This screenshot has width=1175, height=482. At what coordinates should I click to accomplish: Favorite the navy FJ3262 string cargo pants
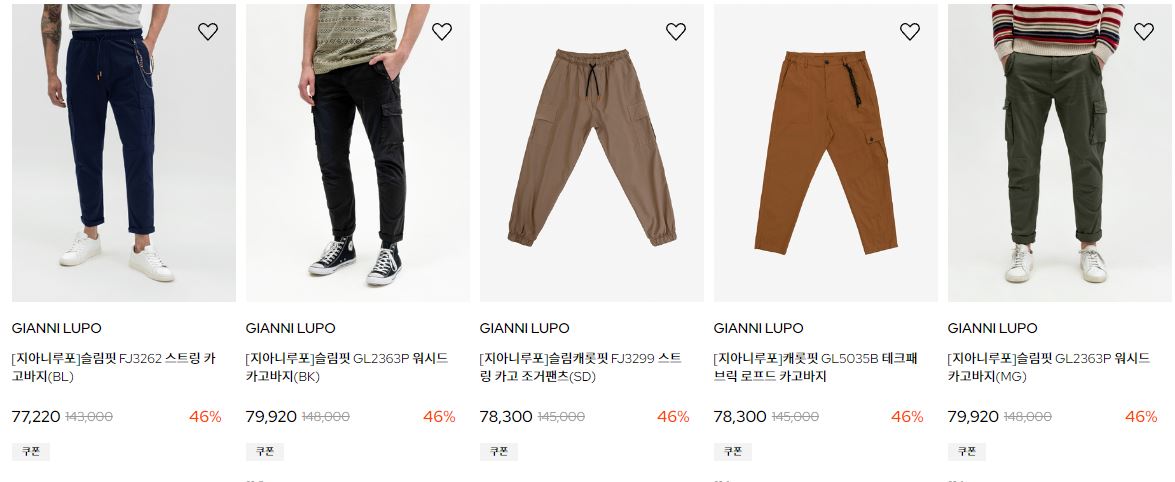(208, 31)
